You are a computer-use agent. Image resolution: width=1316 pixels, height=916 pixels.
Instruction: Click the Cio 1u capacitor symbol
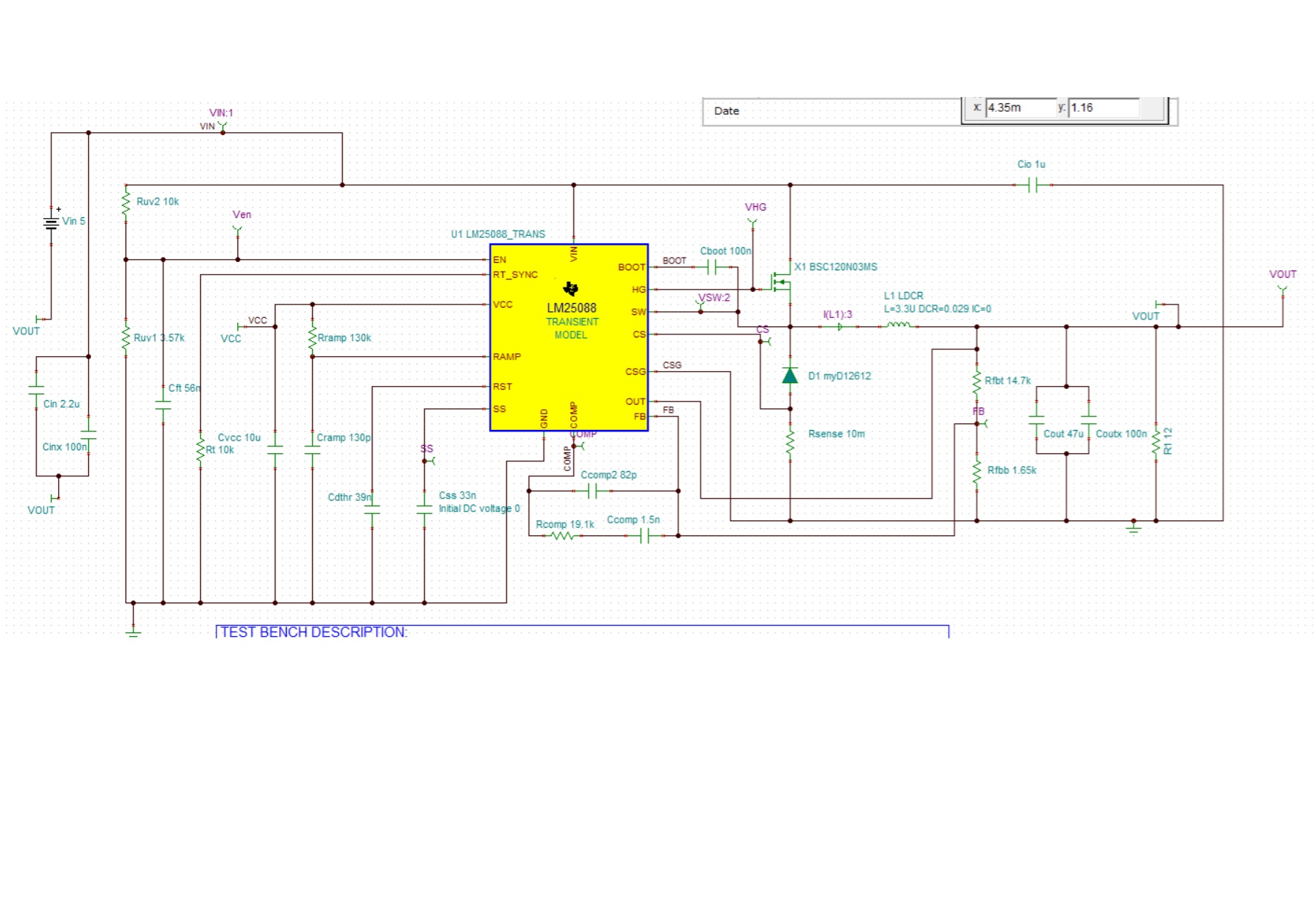coord(1033,184)
